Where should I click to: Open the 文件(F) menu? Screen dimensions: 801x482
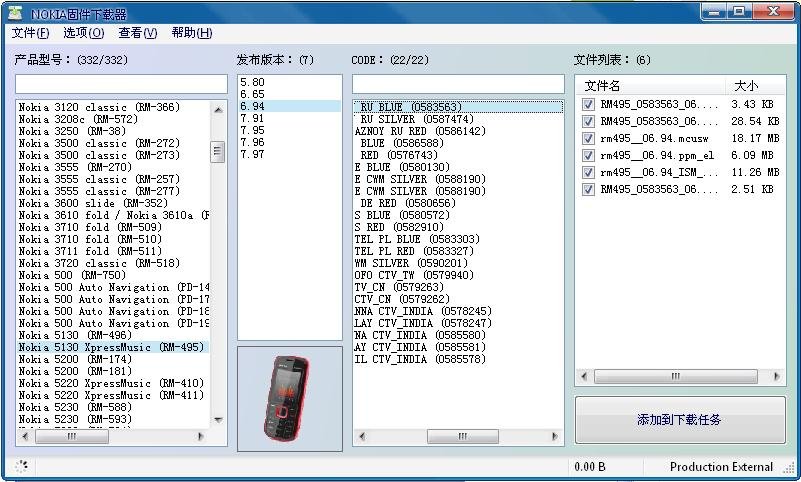click(x=30, y=33)
